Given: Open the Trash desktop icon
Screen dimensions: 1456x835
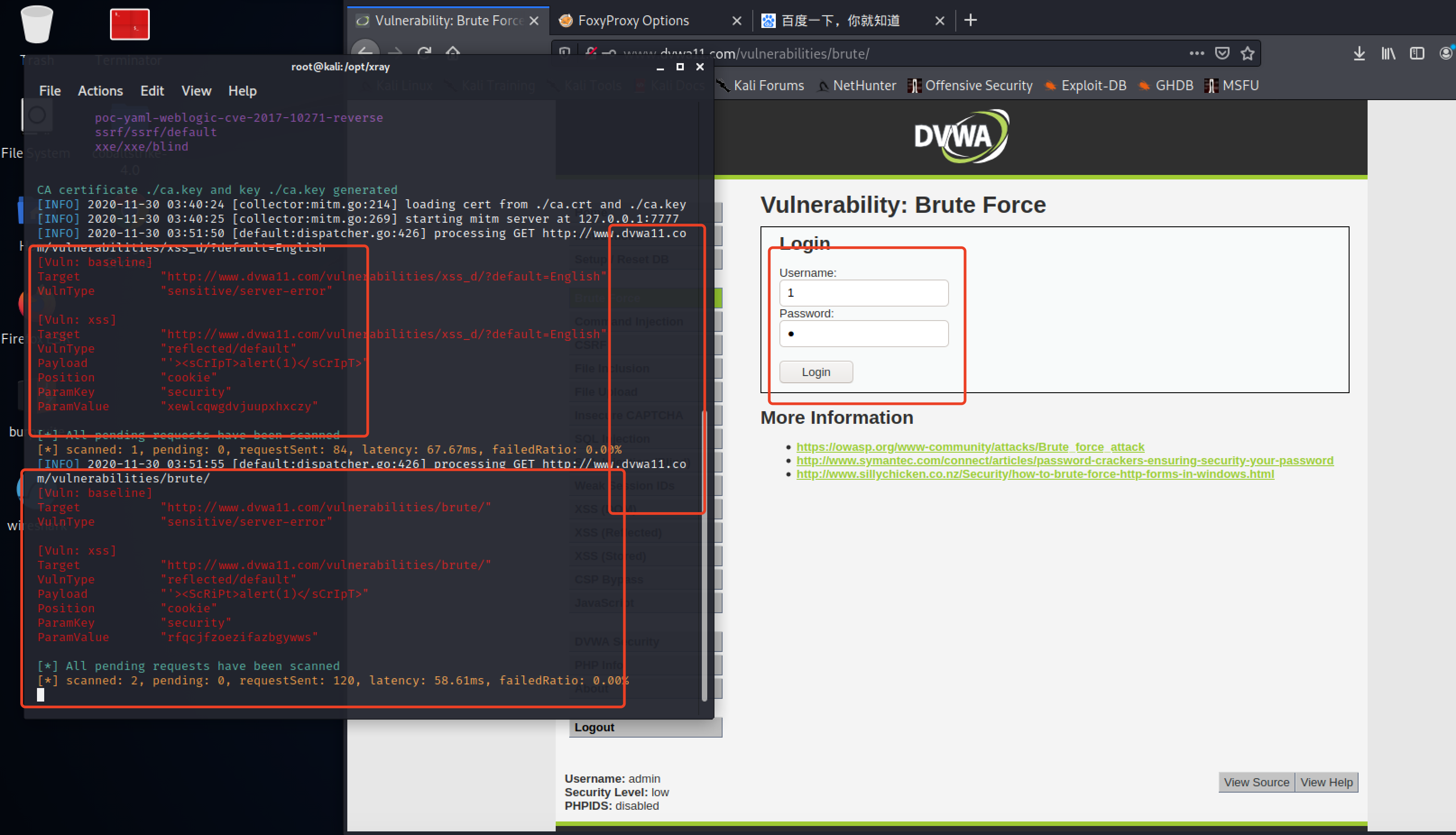Looking at the screenshot, I should pyautogui.click(x=36, y=25).
